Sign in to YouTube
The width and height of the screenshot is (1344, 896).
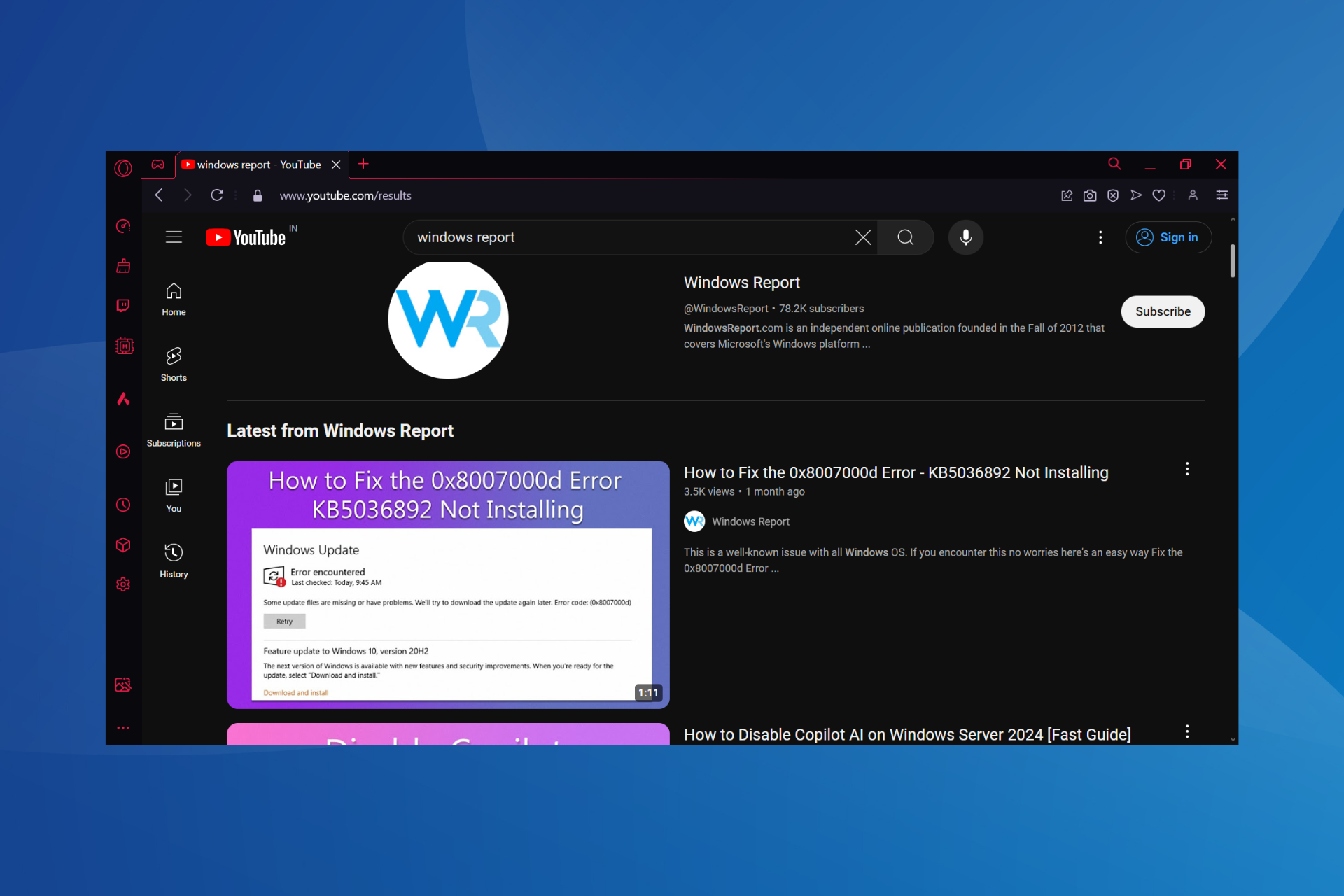1168,237
